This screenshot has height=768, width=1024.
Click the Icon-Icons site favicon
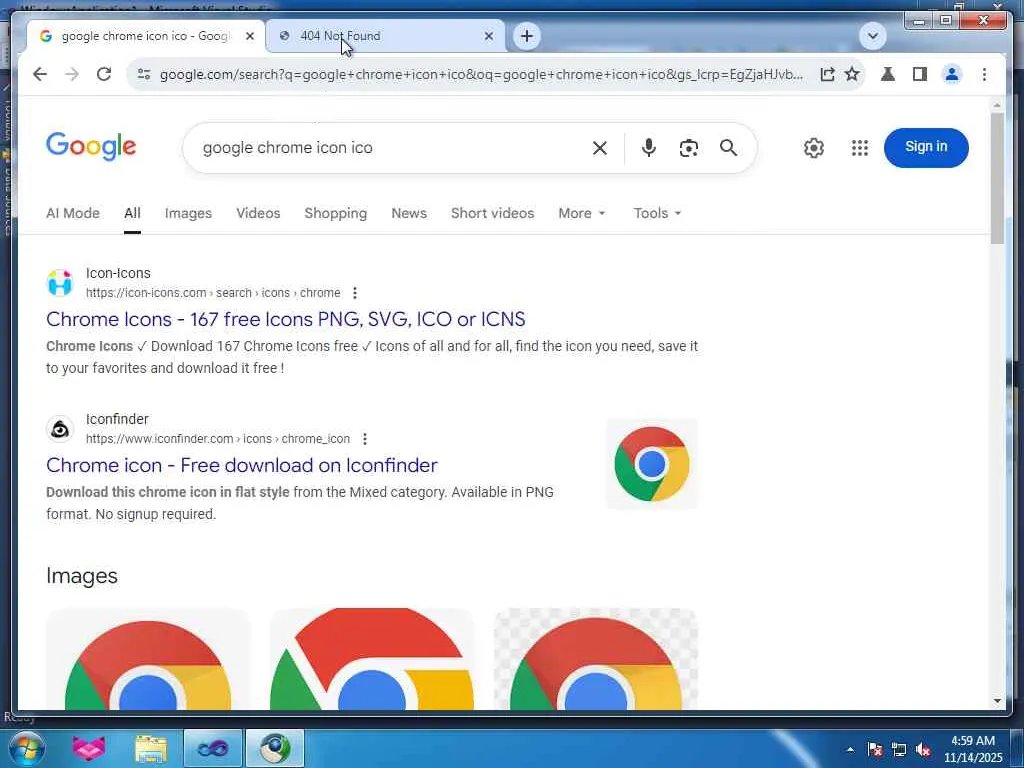pyautogui.click(x=60, y=283)
